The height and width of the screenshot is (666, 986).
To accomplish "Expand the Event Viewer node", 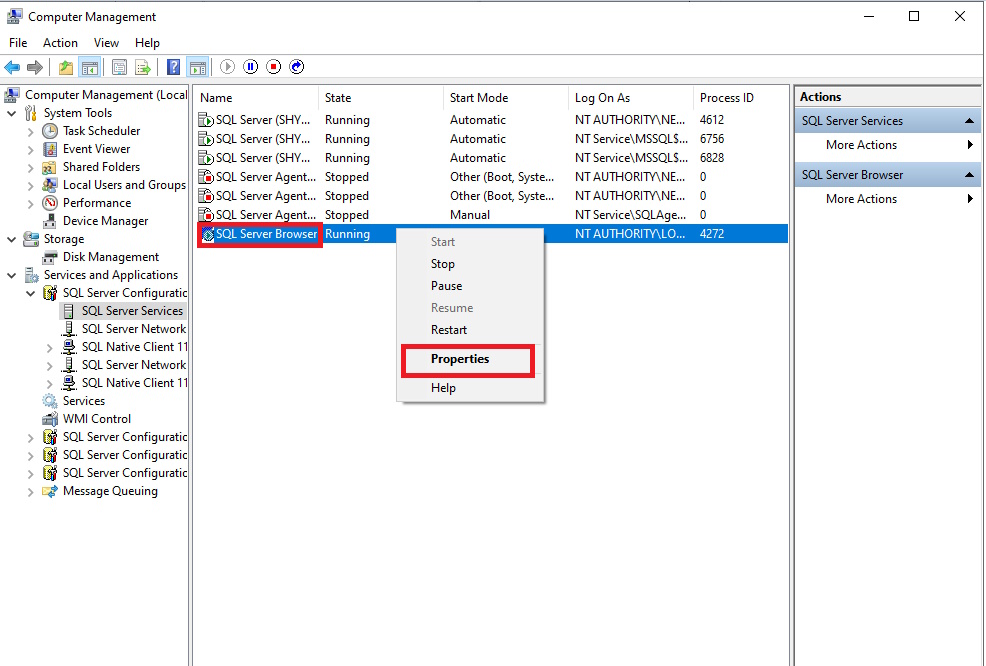I will coord(30,150).
